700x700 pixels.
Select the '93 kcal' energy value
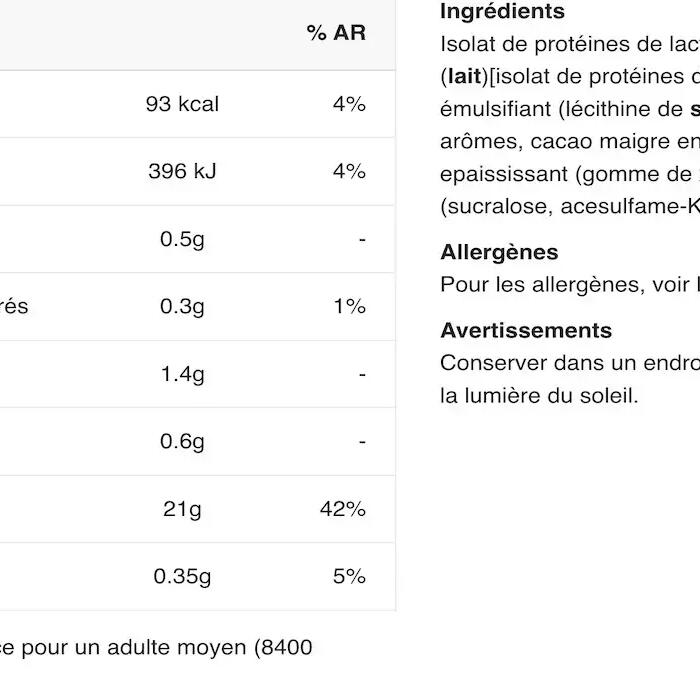click(182, 104)
